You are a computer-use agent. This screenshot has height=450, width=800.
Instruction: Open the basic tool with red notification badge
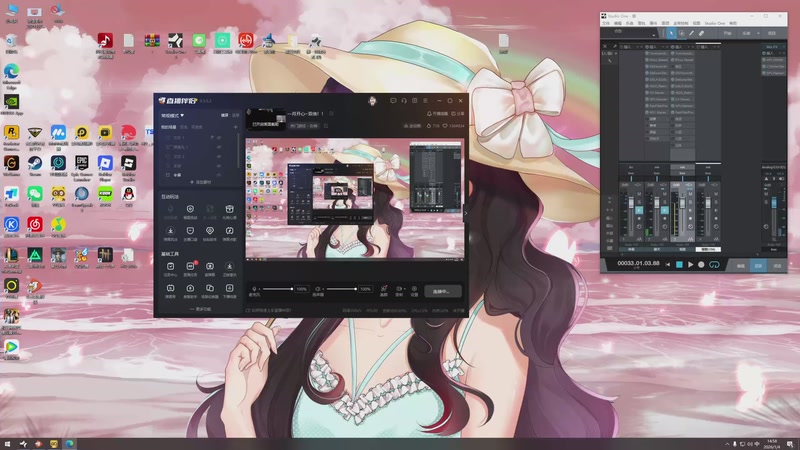[x=190, y=266]
